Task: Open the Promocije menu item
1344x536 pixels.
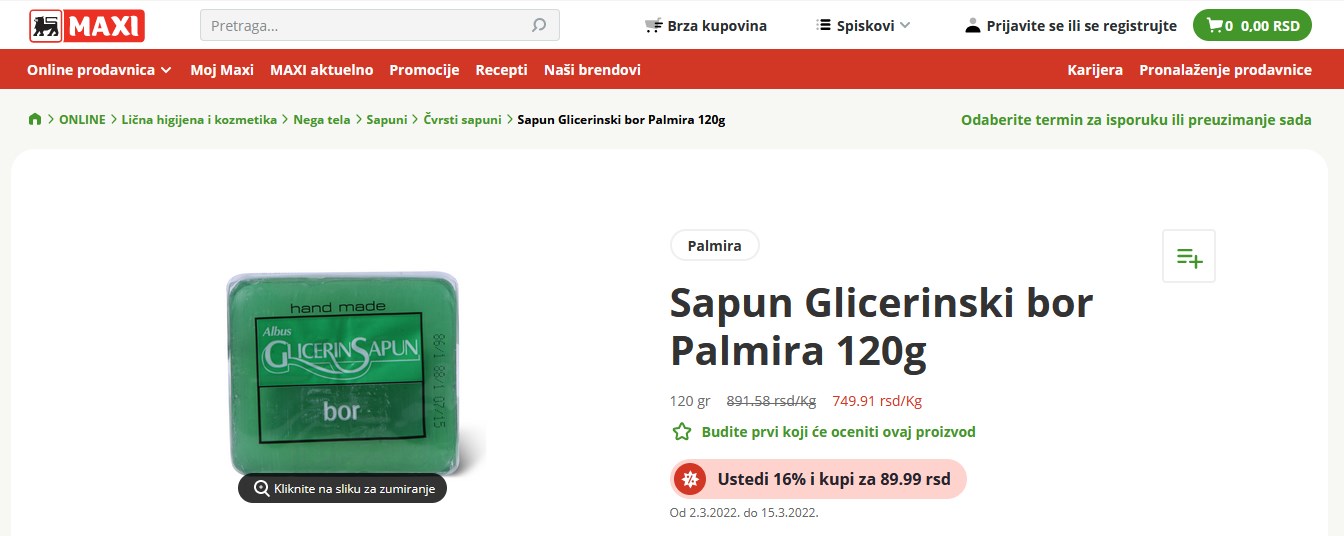Action: pyautogui.click(x=424, y=70)
